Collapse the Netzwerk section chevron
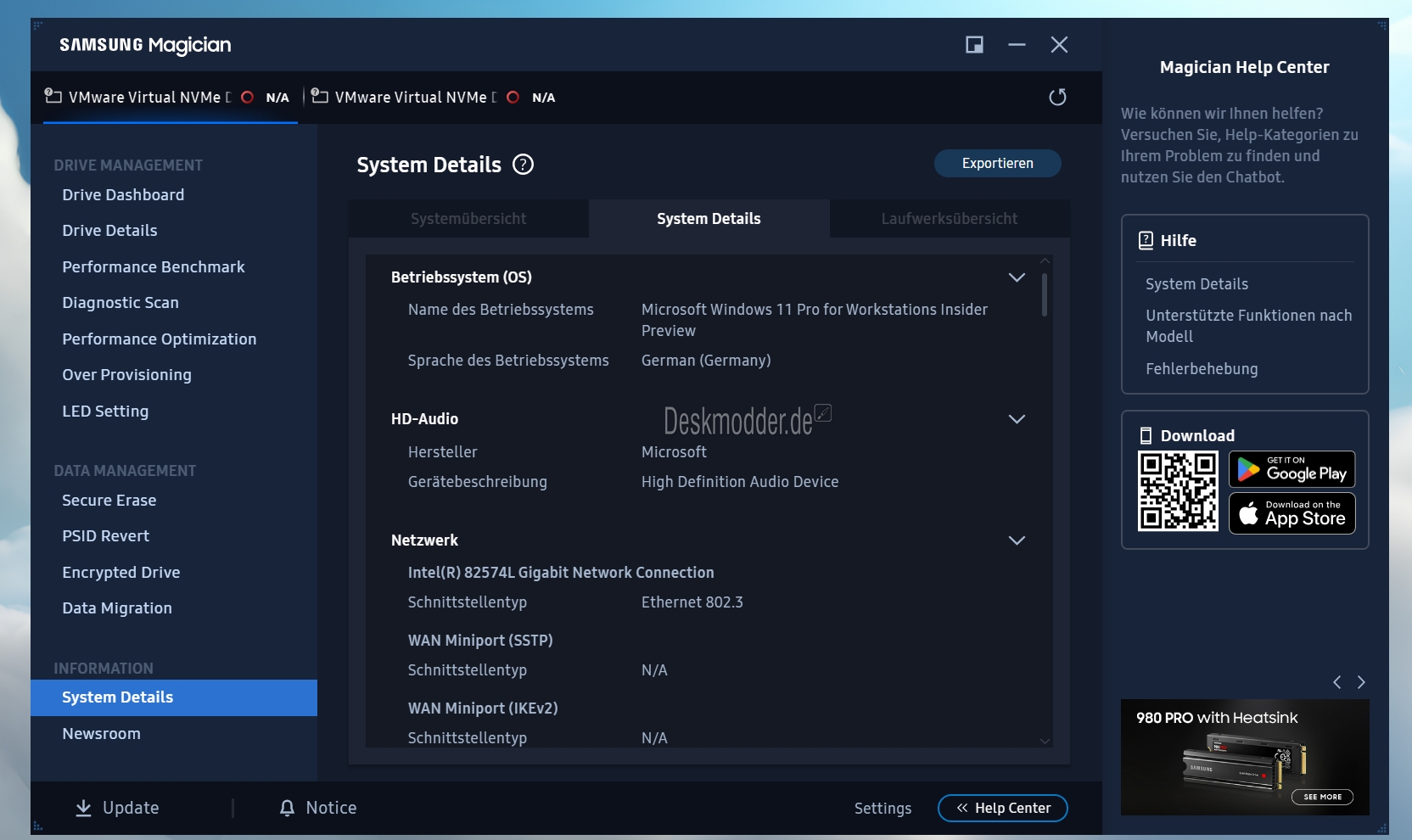This screenshot has width=1412, height=840. point(1017,540)
